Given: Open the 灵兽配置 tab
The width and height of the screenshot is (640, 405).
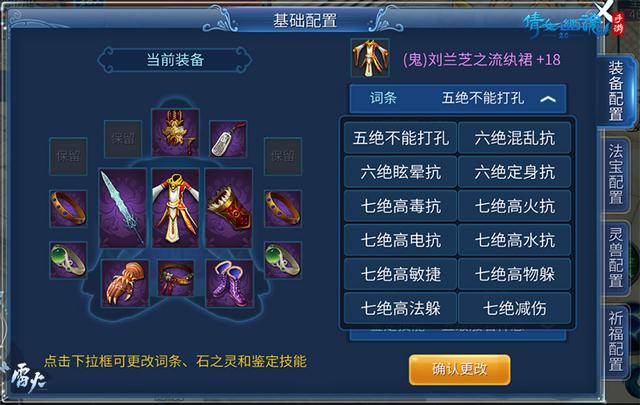Looking at the screenshot, I should pos(616,257).
